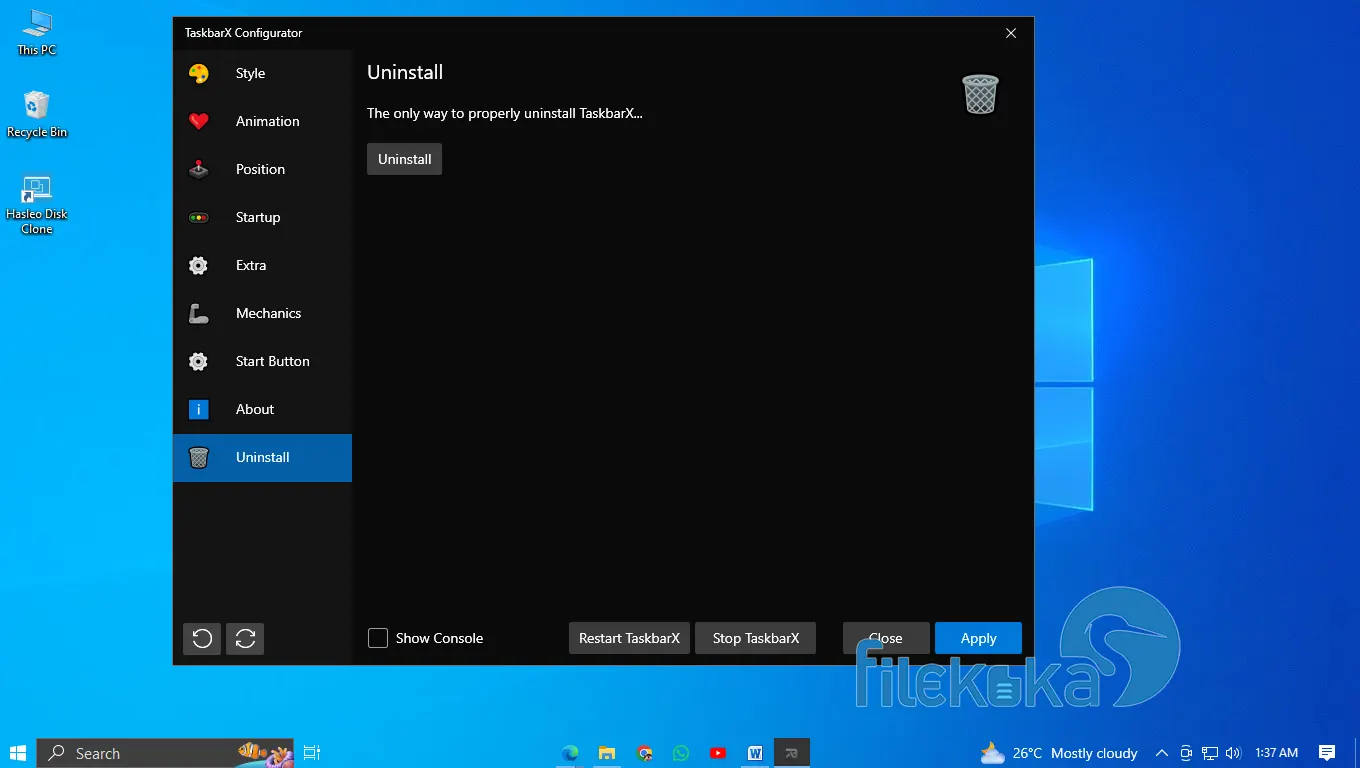This screenshot has width=1360, height=768.
Task: Close the TaskbarX Configurator window with the title bar X
Action: point(1011,33)
